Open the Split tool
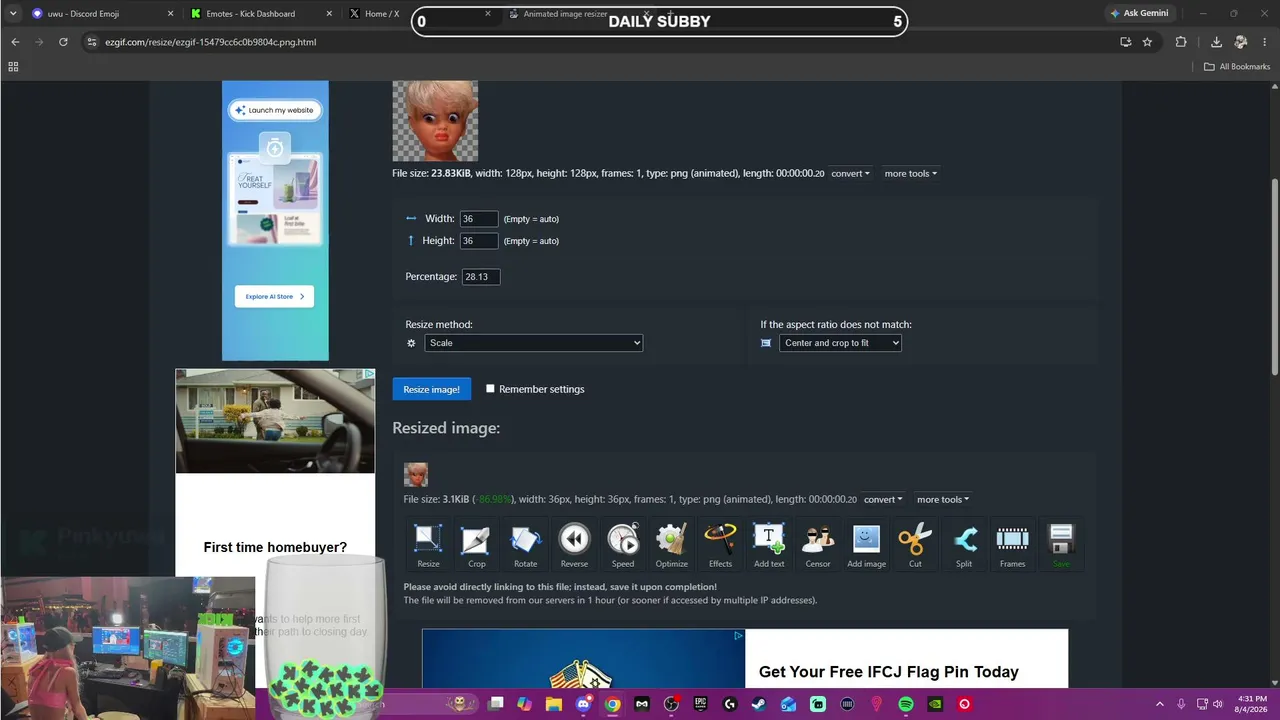 [x=964, y=546]
